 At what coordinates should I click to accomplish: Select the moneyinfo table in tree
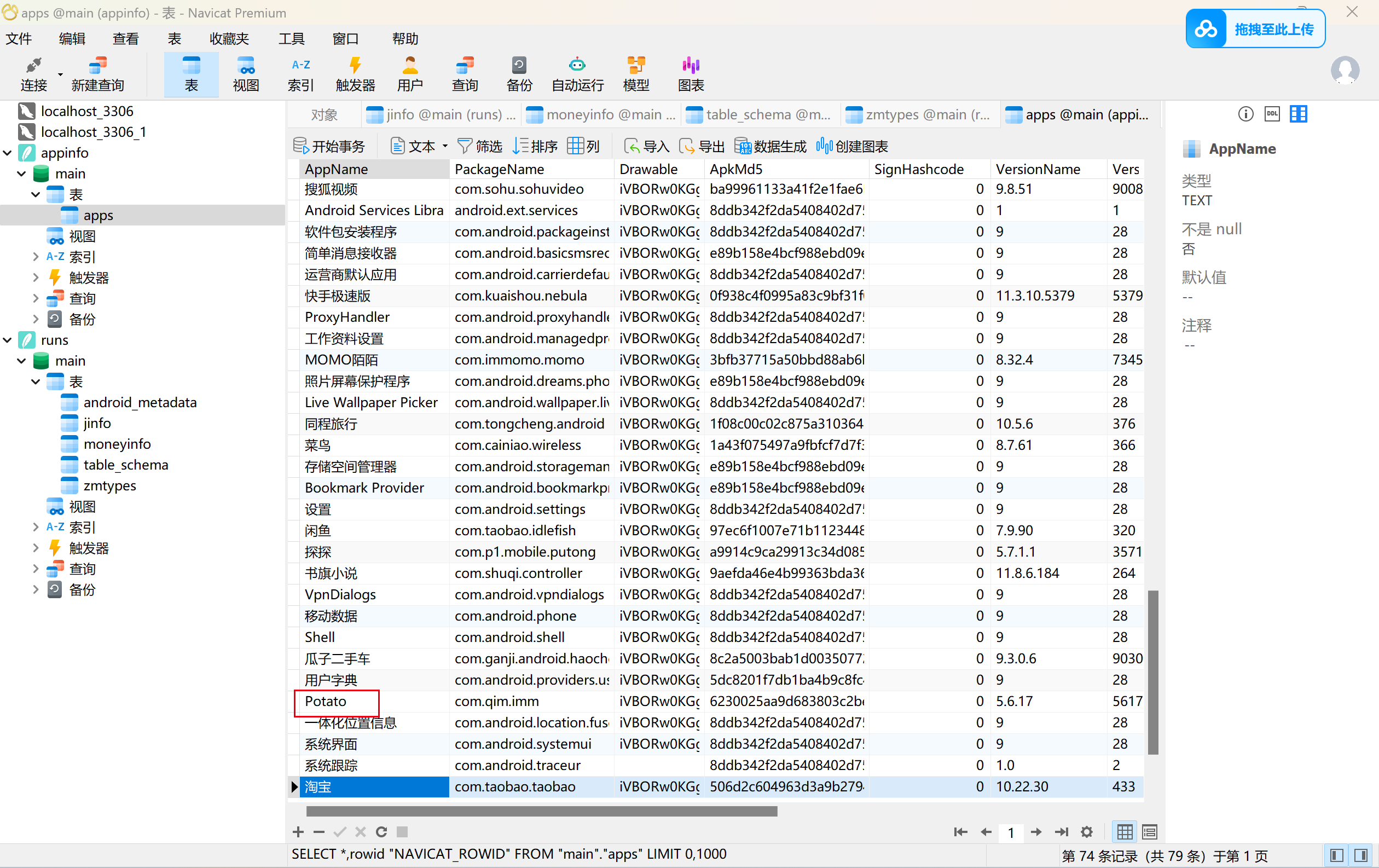(117, 444)
